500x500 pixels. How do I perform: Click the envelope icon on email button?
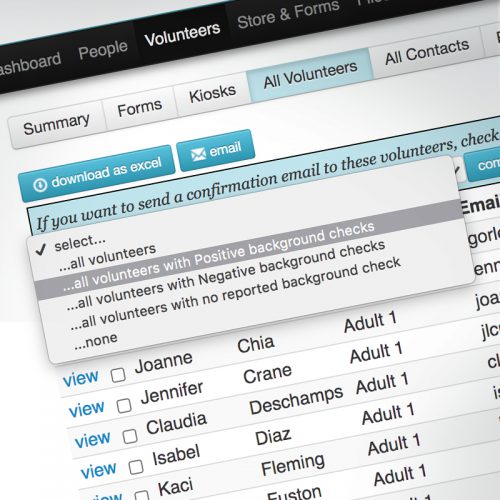pyautogui.click(x=198, y=154)
